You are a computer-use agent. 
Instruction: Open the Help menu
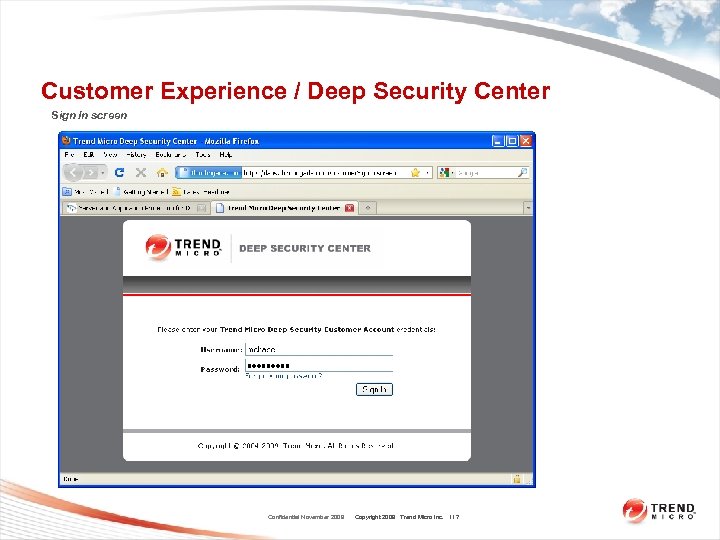225,155
